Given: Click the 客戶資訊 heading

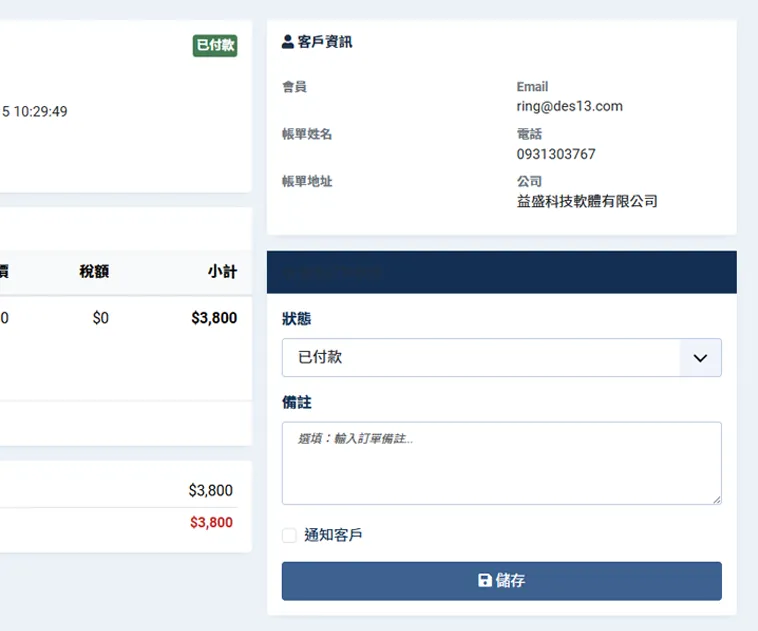Looking at the screenshot, I should [x=324, y=42].
